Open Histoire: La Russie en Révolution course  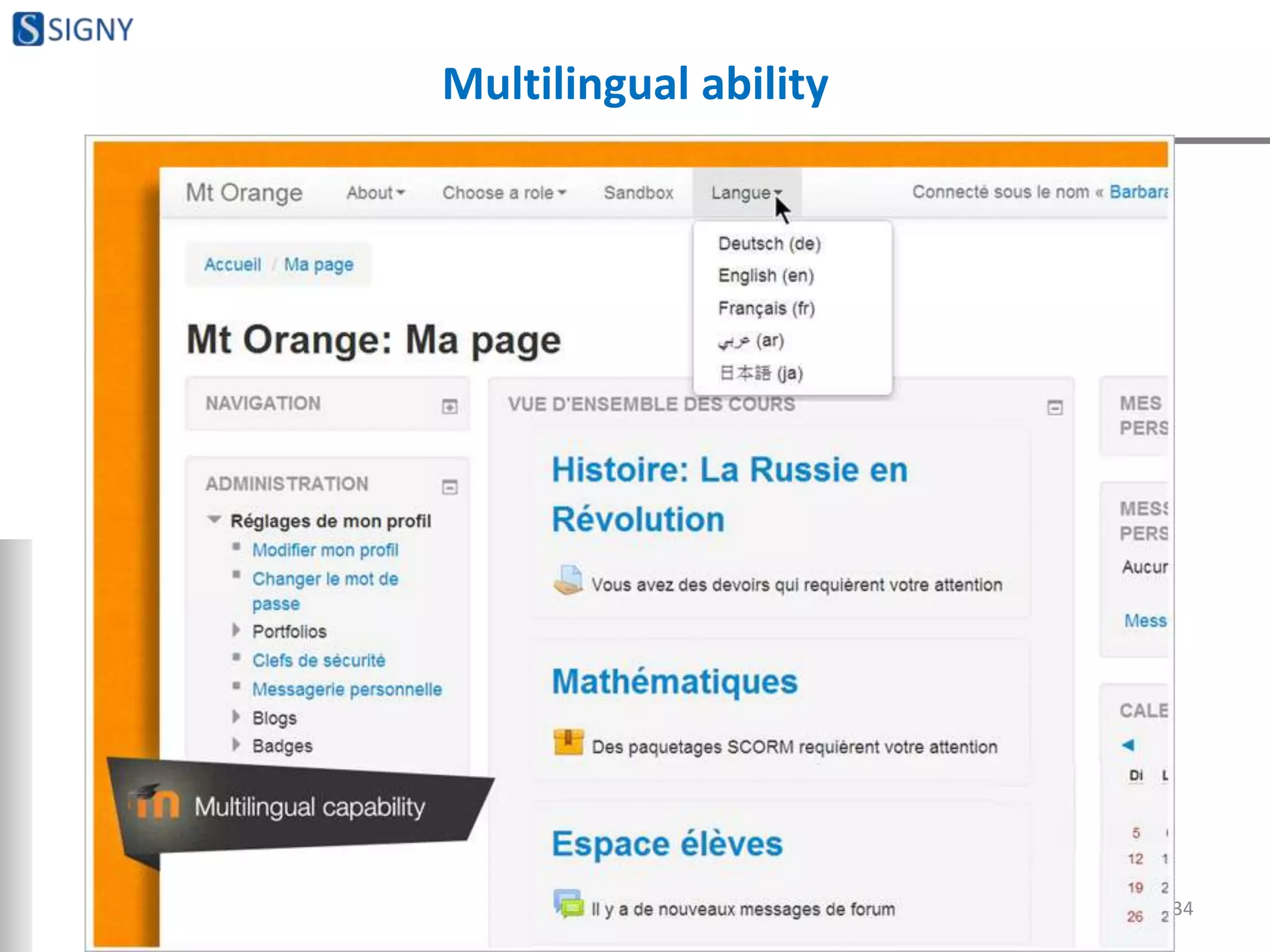click(x=730, y=495)
